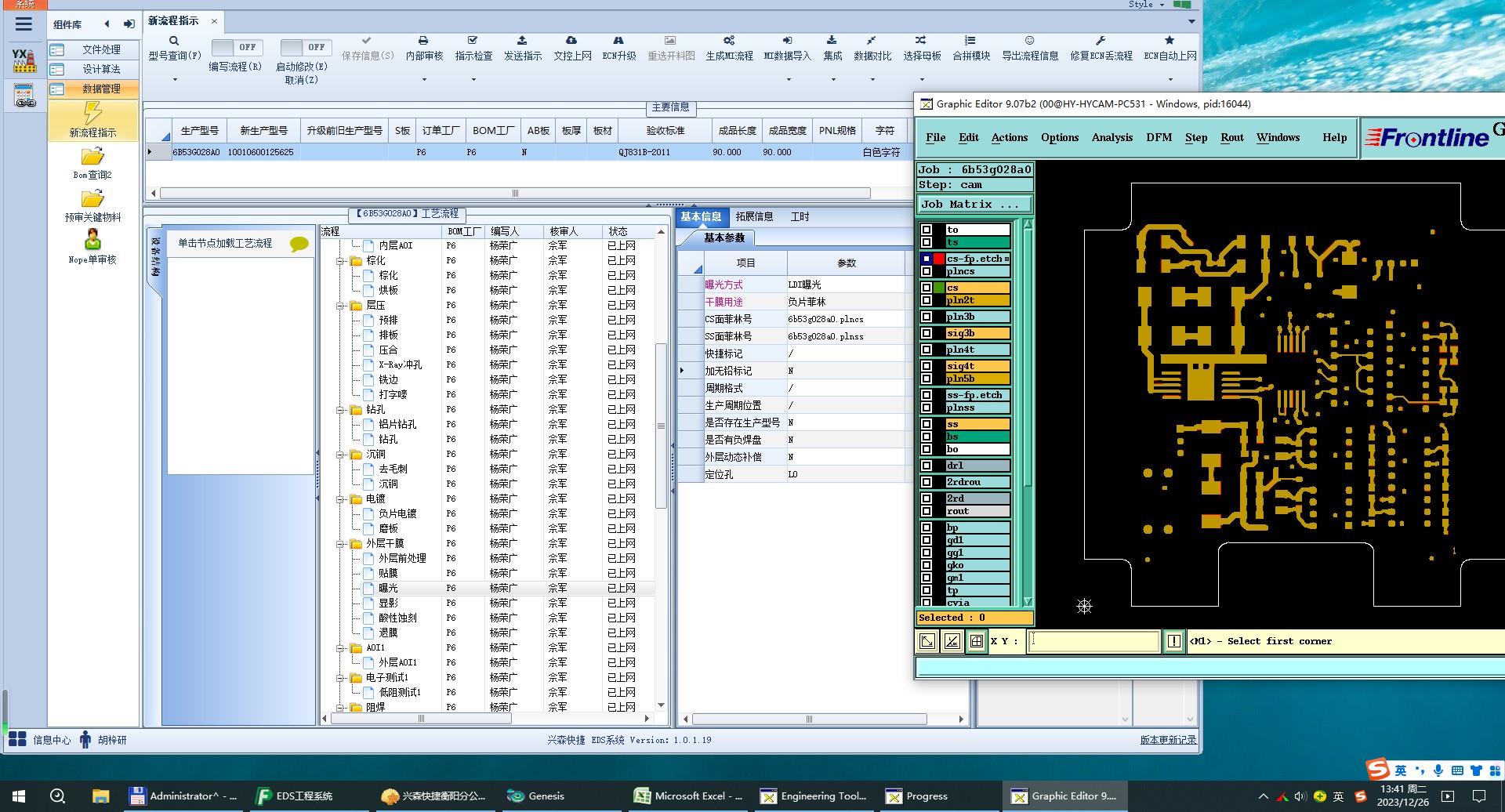Viewport: 1505px width, 812px height.
Task: Open dropdown arrow under 型号查询
Action: (x=175, y=79)
